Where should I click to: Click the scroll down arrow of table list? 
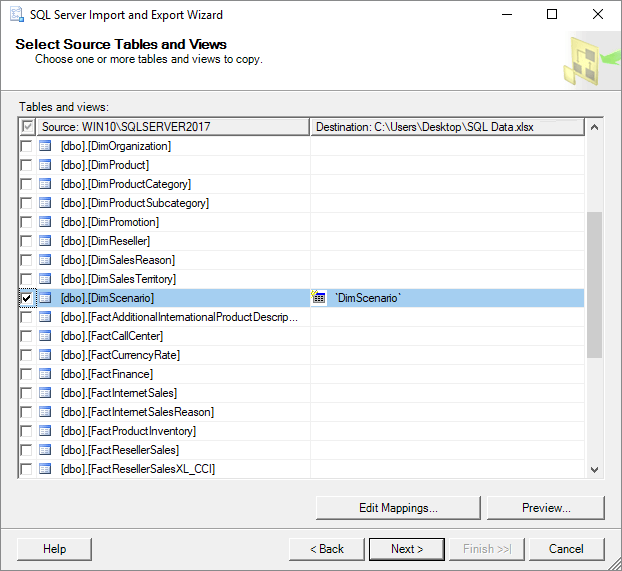(x=594, y=469)
